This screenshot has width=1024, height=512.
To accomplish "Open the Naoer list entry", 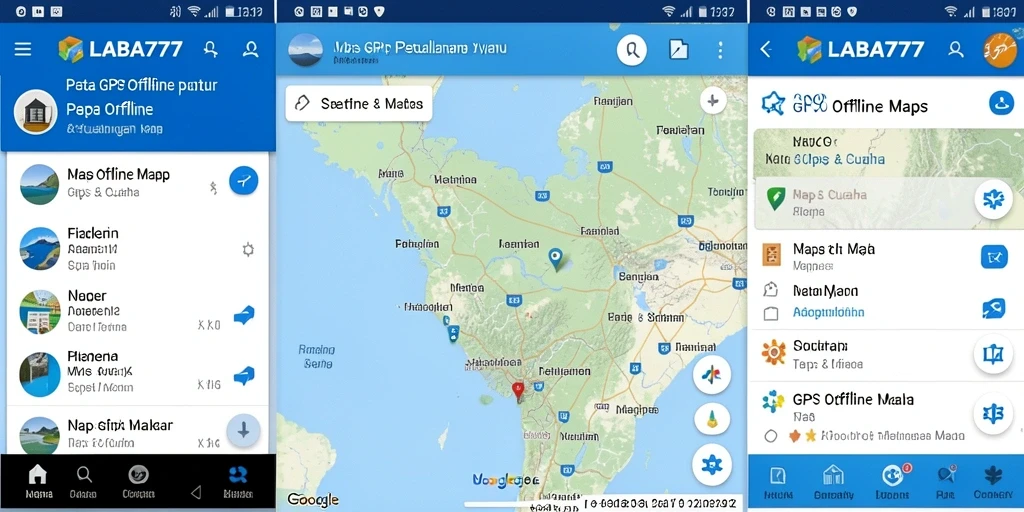I will pos(138,313).
